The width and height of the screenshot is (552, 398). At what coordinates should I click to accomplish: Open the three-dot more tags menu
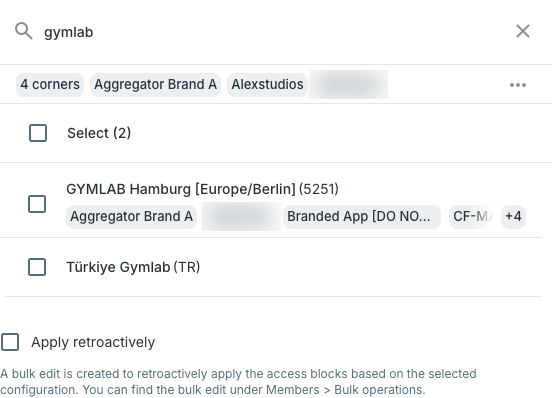518,85
